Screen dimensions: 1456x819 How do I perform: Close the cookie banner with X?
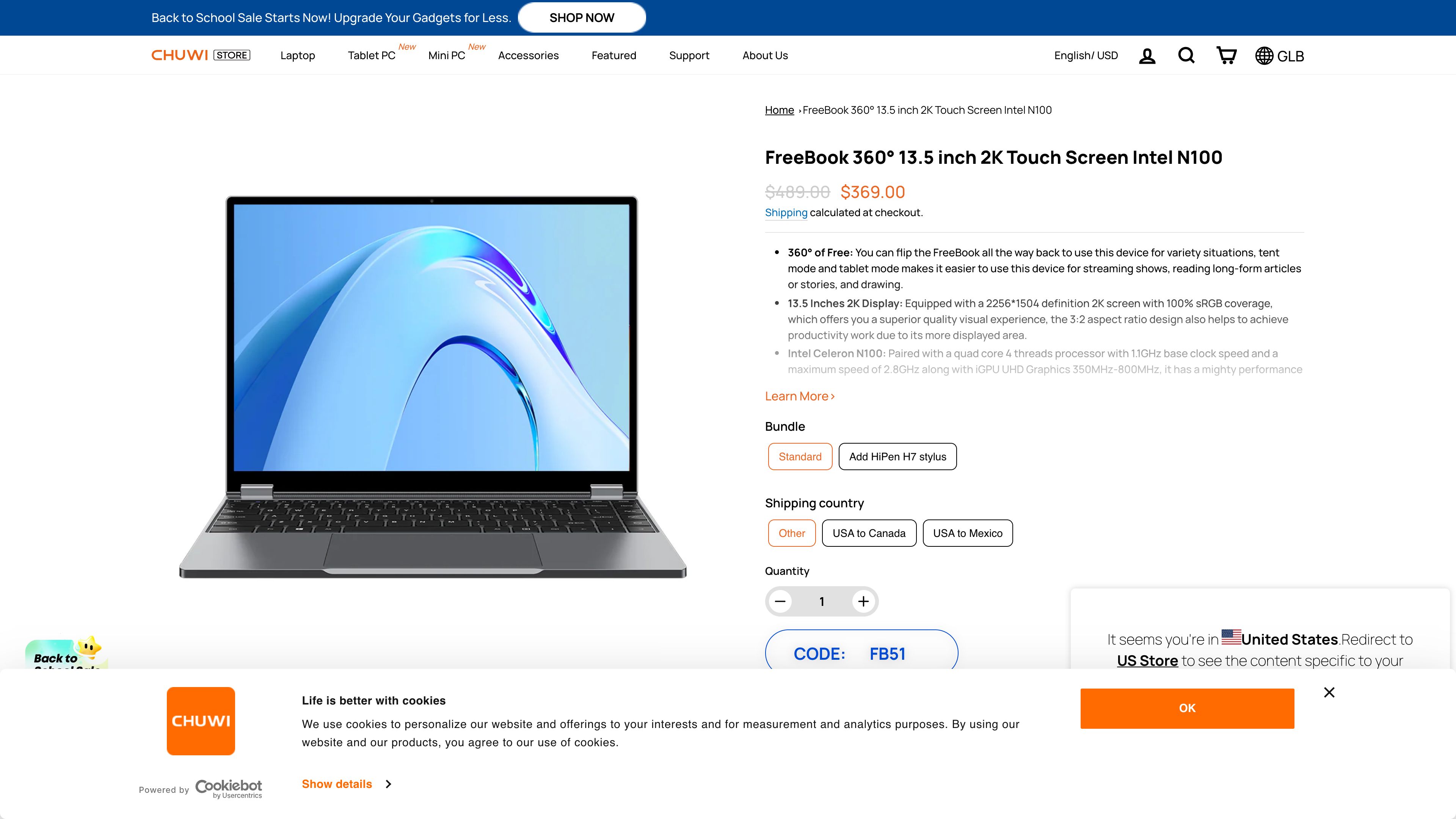pos(1329,692)
